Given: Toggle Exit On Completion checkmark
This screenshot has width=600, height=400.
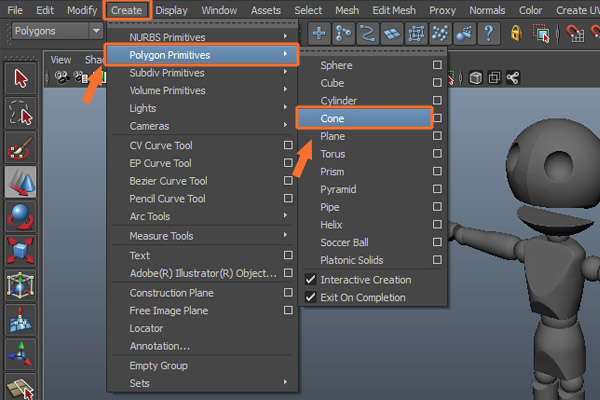Looking at the screenshot, I should click(310, 297).
